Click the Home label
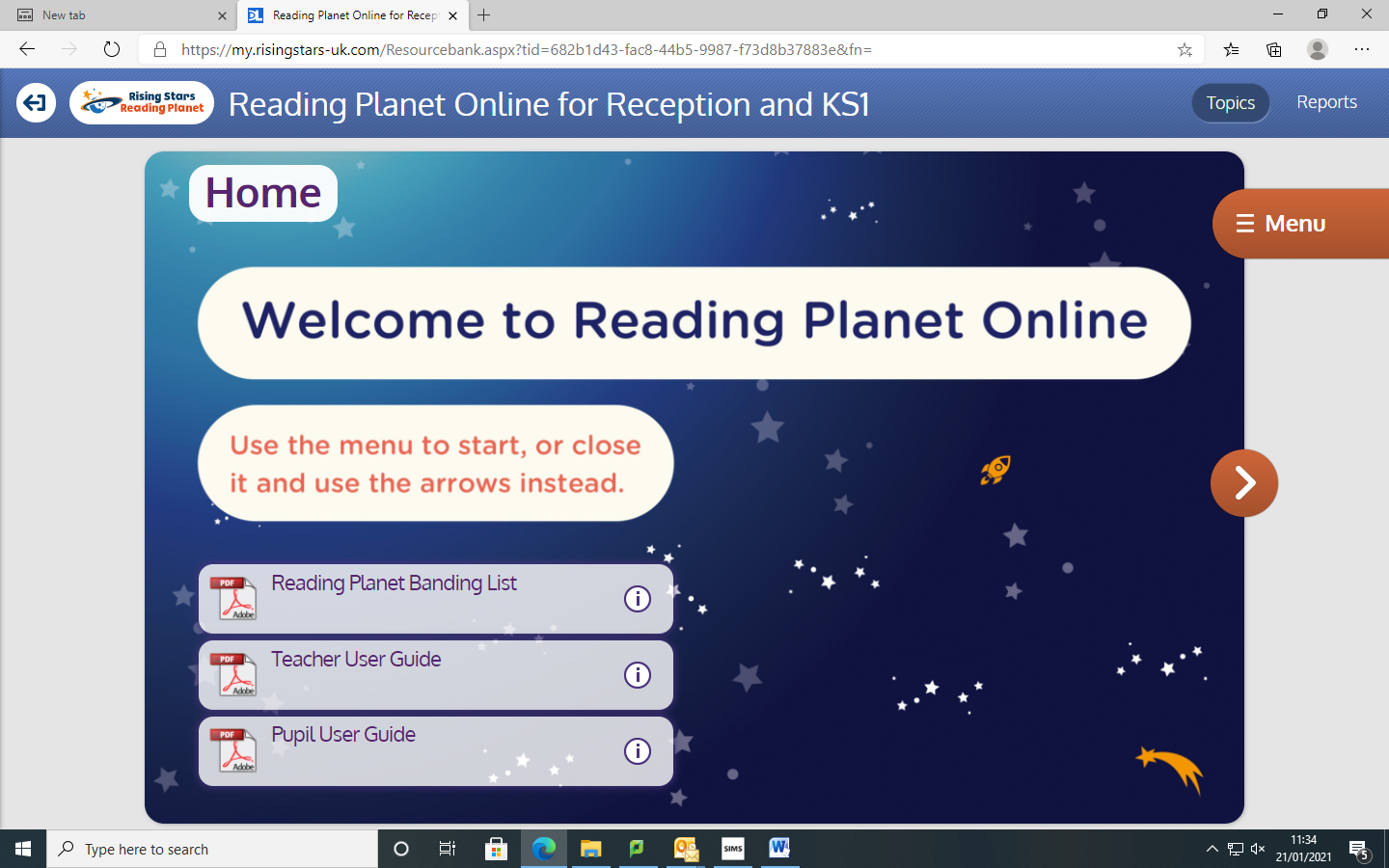This screenshot has width=1389, height=868. coord(263,193)
